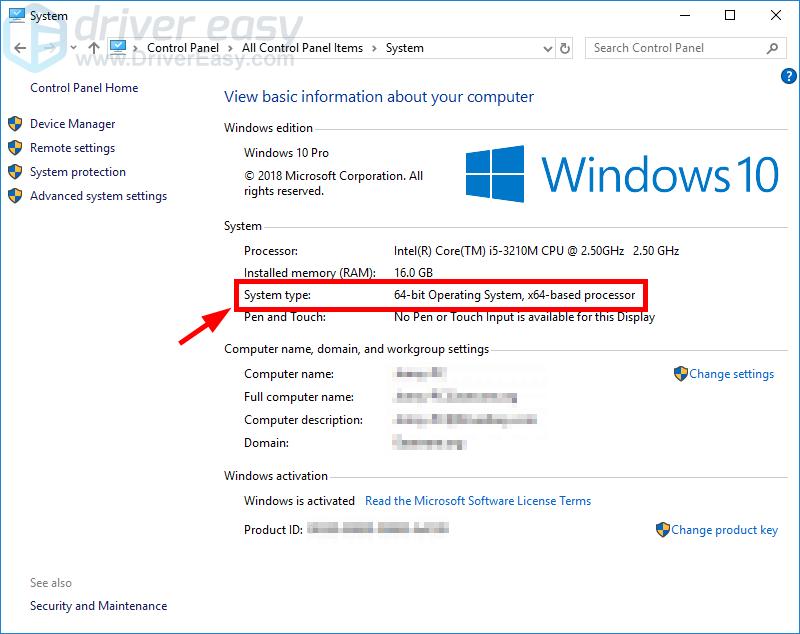This screenshot has height=634, width=800.
Task: Open Remote settings
Action: (72, 148)
